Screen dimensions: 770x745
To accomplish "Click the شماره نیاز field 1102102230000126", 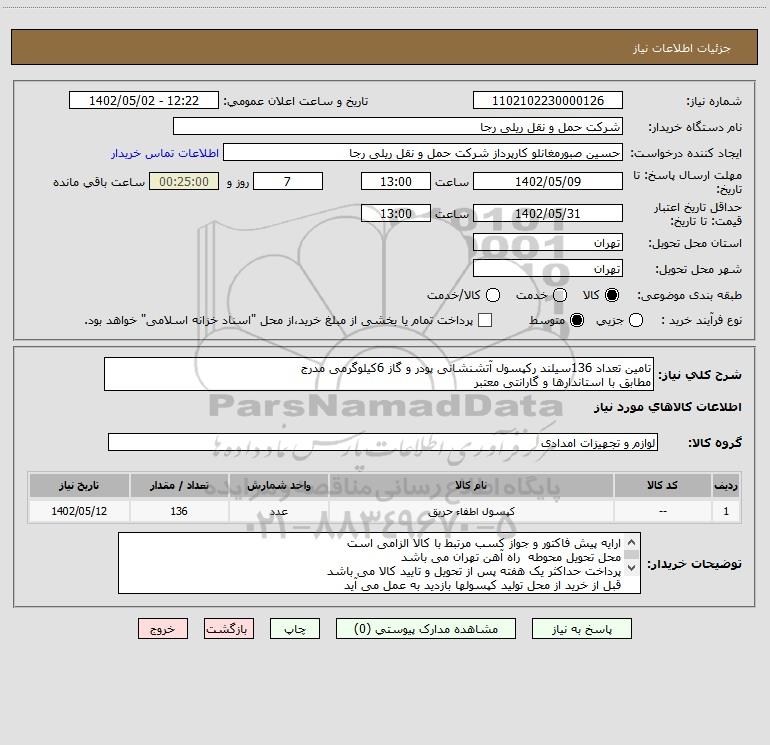I will point(548,101).
